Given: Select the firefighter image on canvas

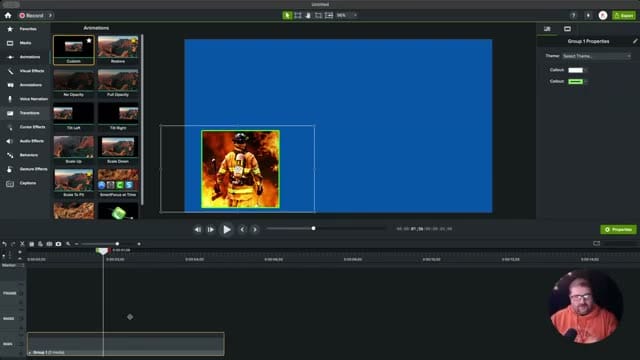Looking at the screenshot, I should click(240, 169).
